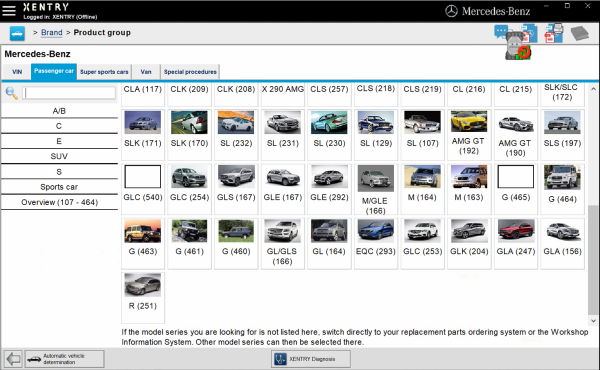Pick the GLE (292) model
This screenshot has height=370, width=600.
click(x=329, y=189)
